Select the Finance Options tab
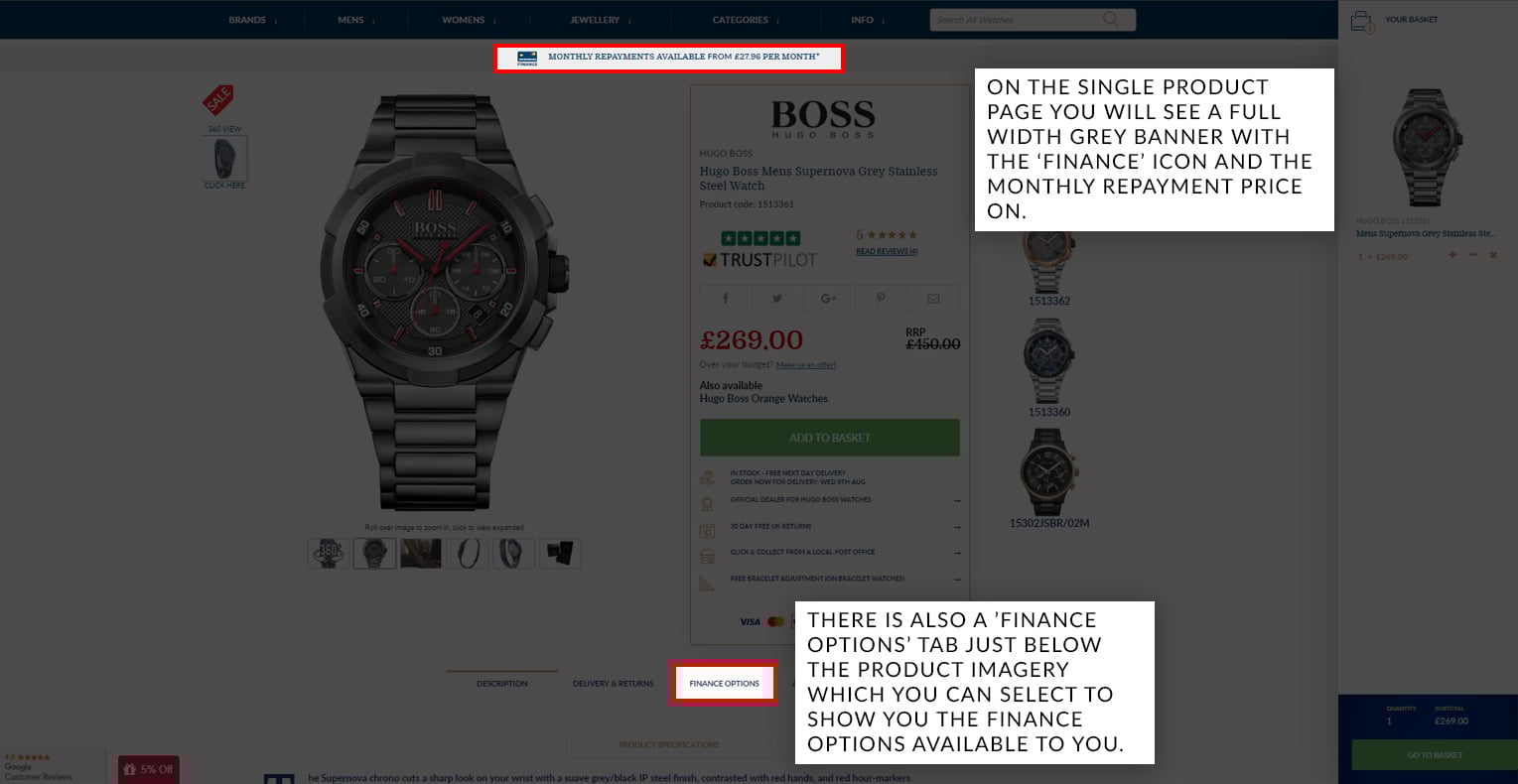This screenshot has height=784, width=1518. 724,683
